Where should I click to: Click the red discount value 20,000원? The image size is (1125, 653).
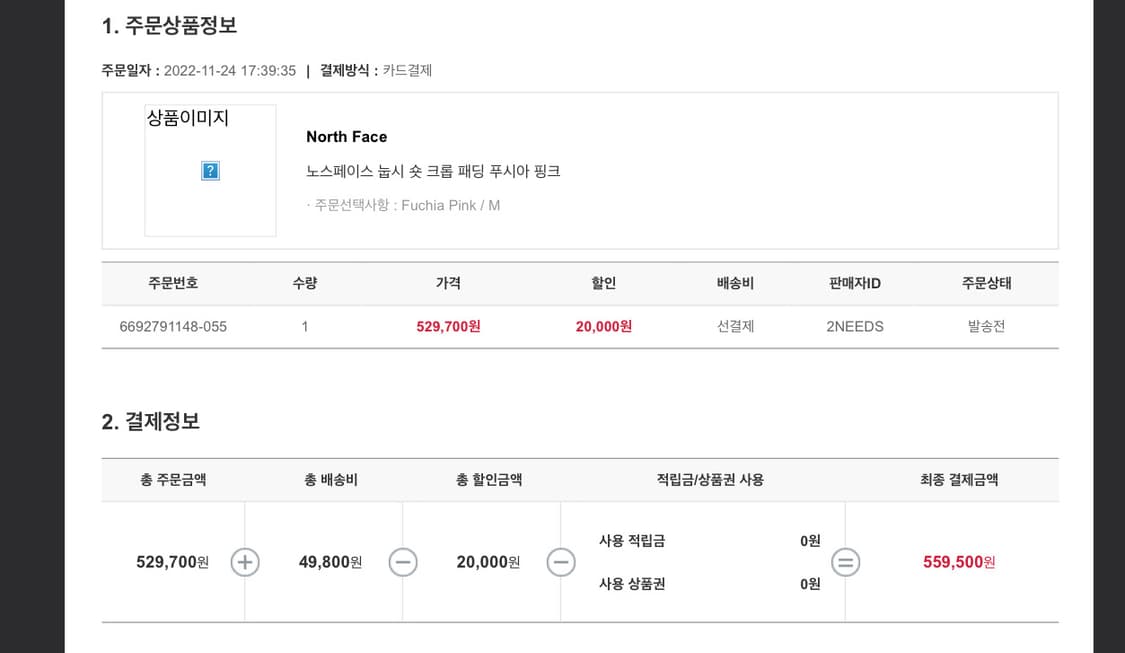click(604, 325)
